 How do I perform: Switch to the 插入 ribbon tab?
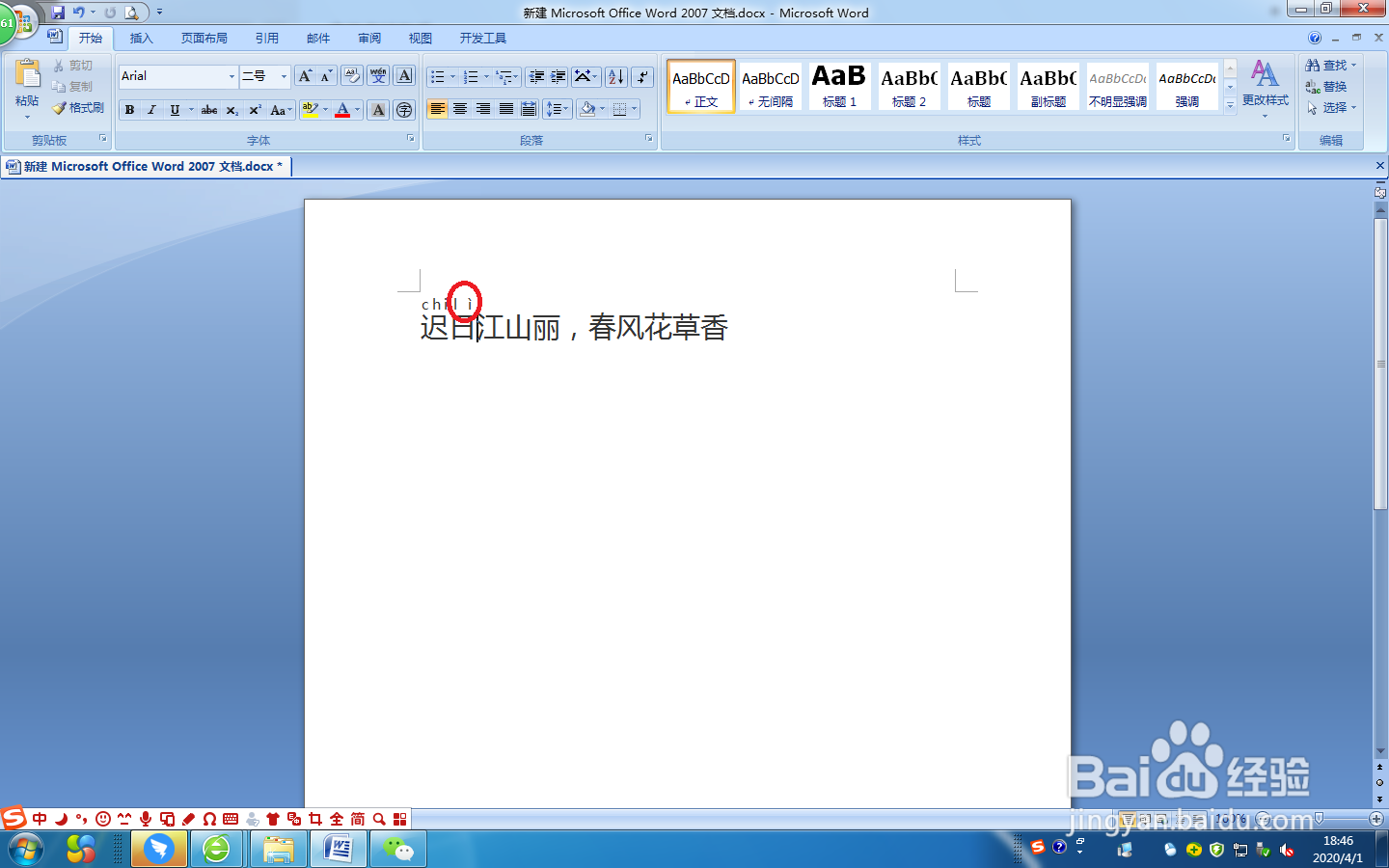[x=141, y=38]
